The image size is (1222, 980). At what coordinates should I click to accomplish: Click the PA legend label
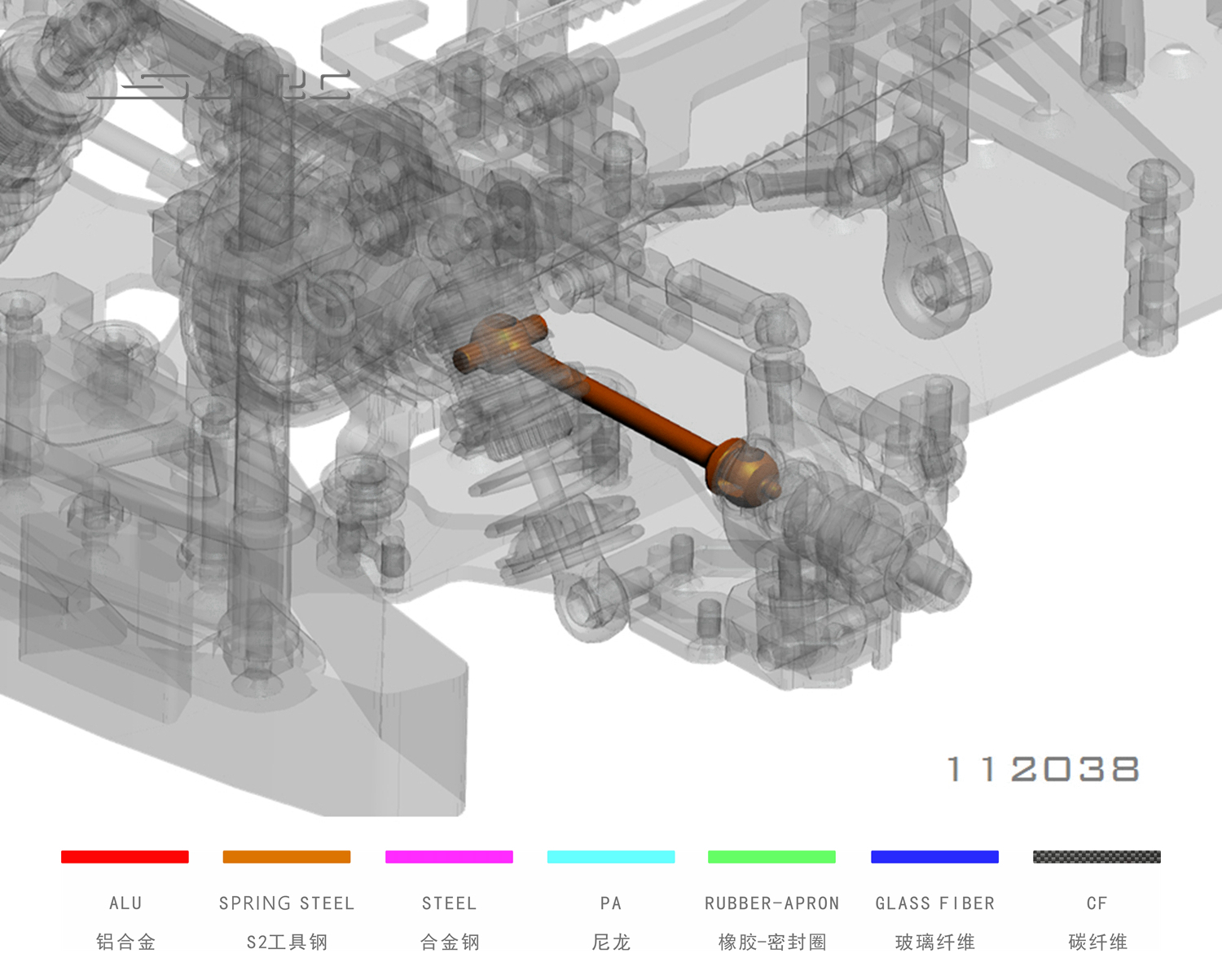pyautogui.click(x=611, y=903)
